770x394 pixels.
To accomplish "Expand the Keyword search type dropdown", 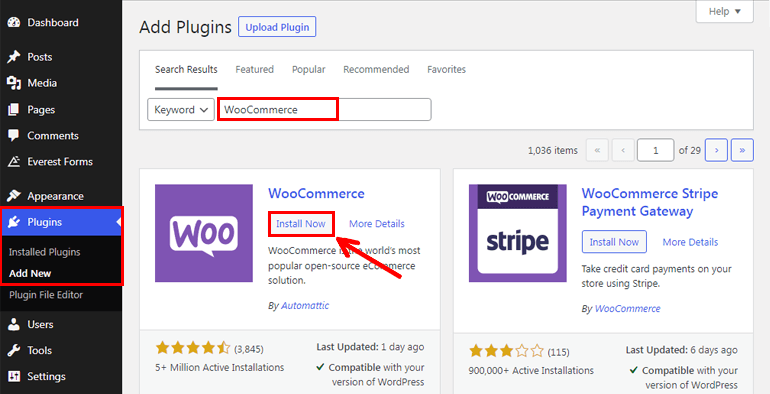I will pyautogui.click(x=181, y=110).
